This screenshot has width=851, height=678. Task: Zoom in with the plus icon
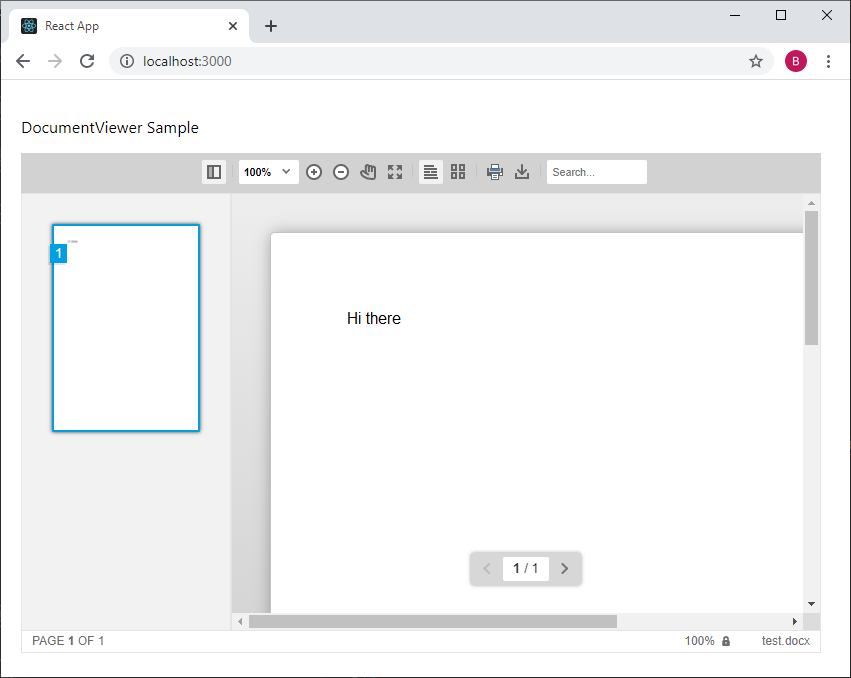[x=314, y=172]
